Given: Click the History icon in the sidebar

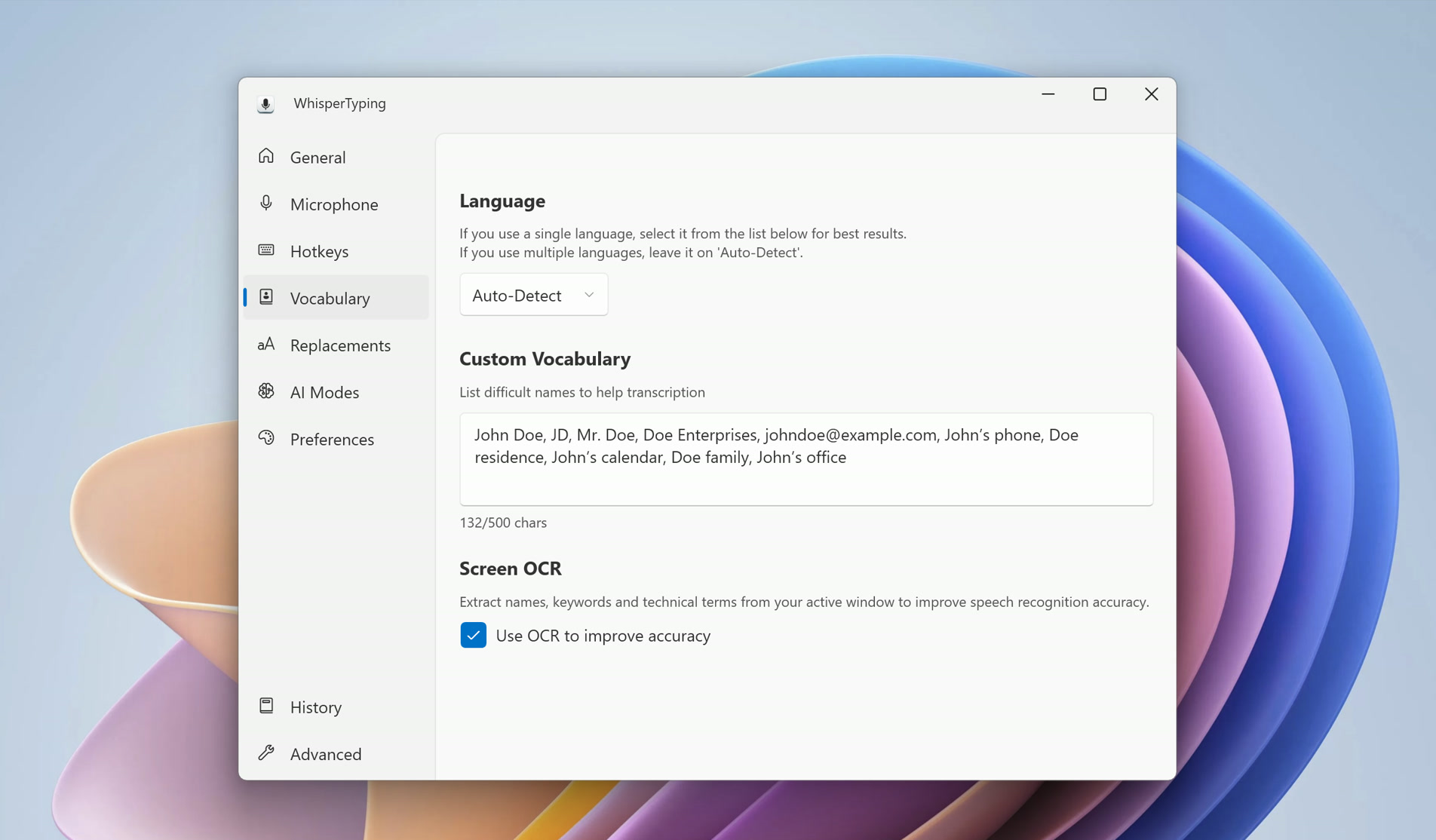Looking at the screenshot, I should tap(266, 706).
